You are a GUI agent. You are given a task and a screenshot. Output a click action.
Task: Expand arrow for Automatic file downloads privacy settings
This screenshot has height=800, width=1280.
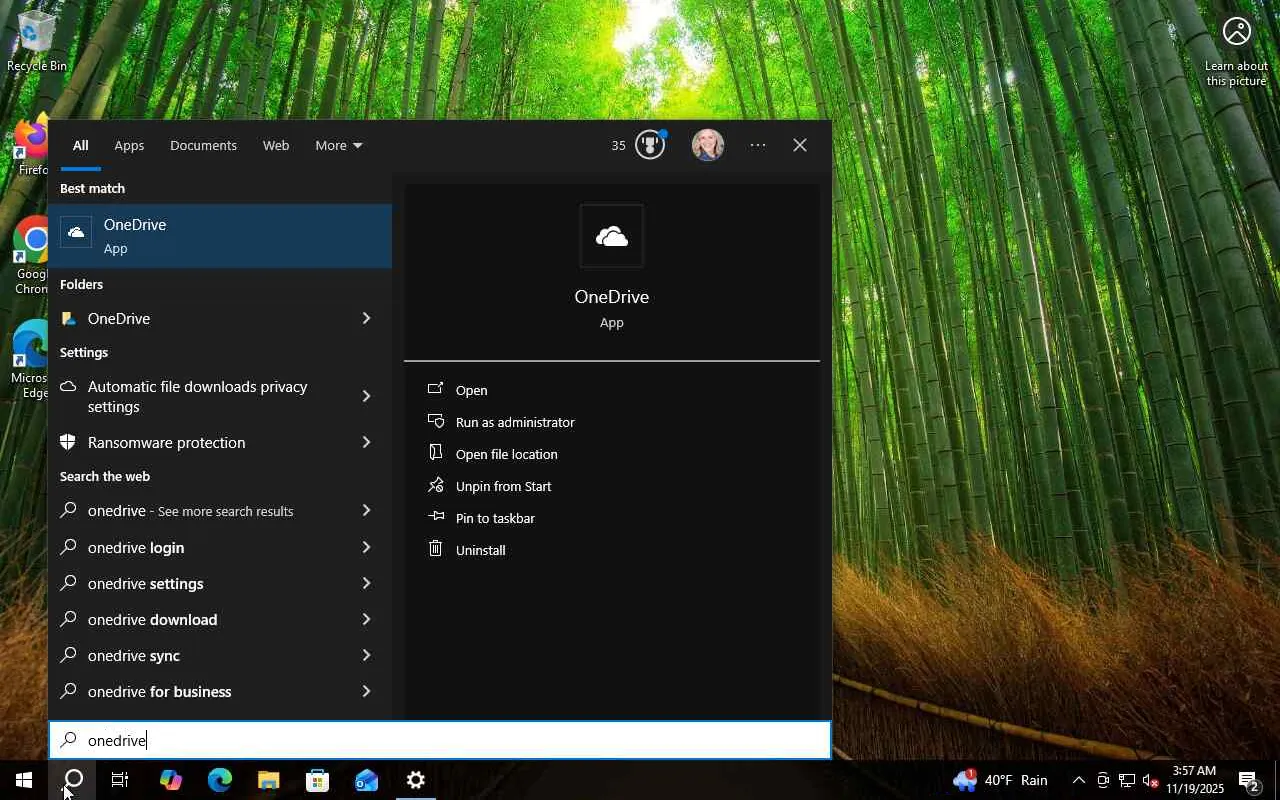click(367, 397)
